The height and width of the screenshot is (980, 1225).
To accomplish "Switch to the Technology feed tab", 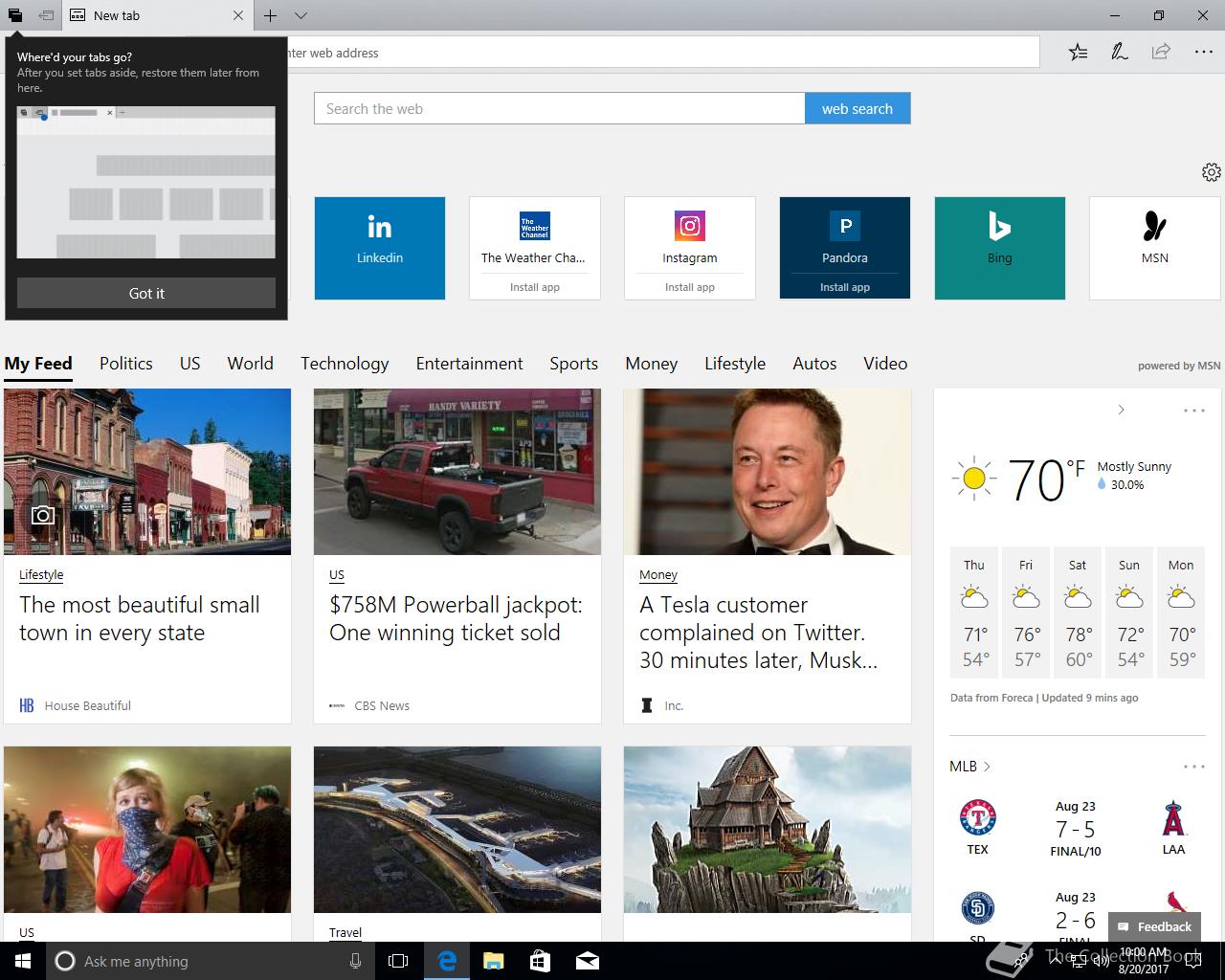I will click(x=345, y=364).
